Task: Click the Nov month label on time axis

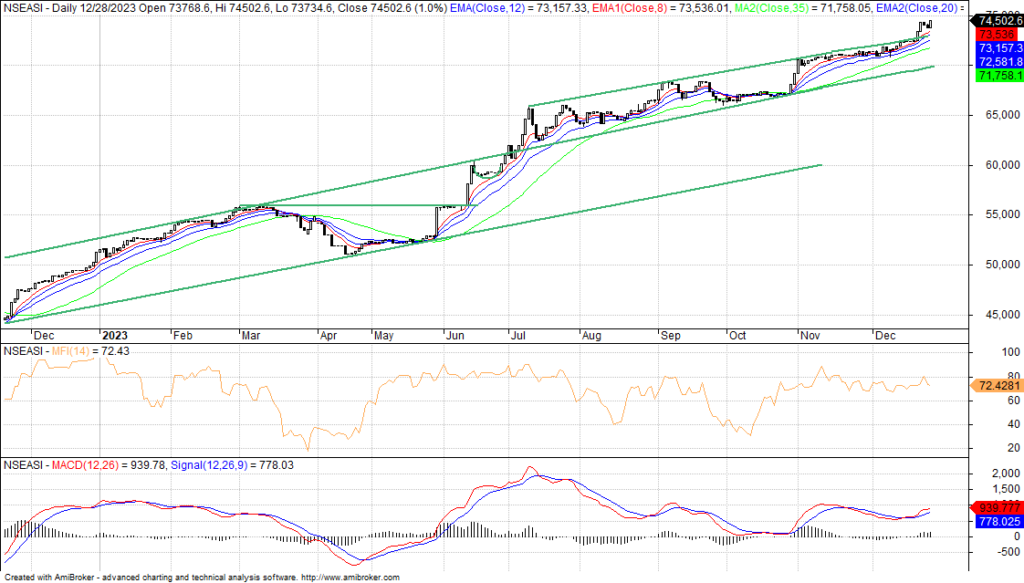Action: 807,336
